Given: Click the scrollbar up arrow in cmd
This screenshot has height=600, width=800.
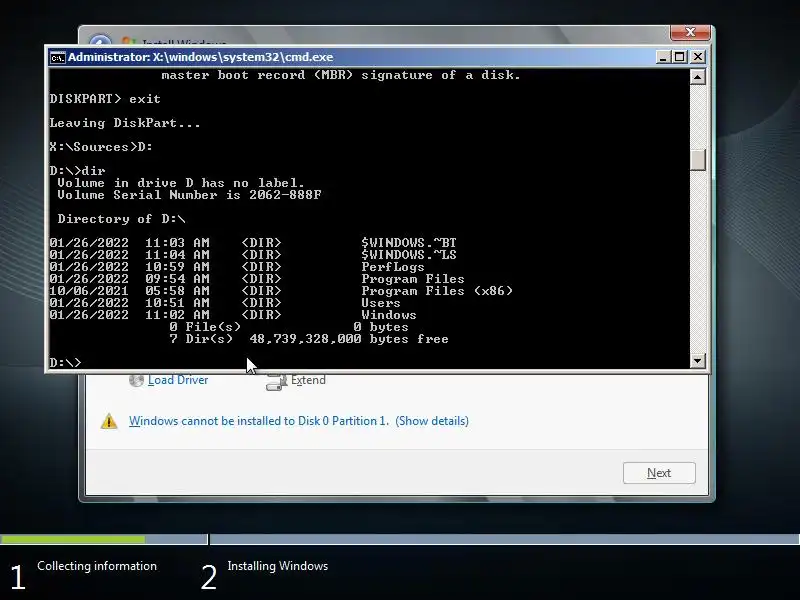Looking at the screenshot, I should tap(697, 77).
